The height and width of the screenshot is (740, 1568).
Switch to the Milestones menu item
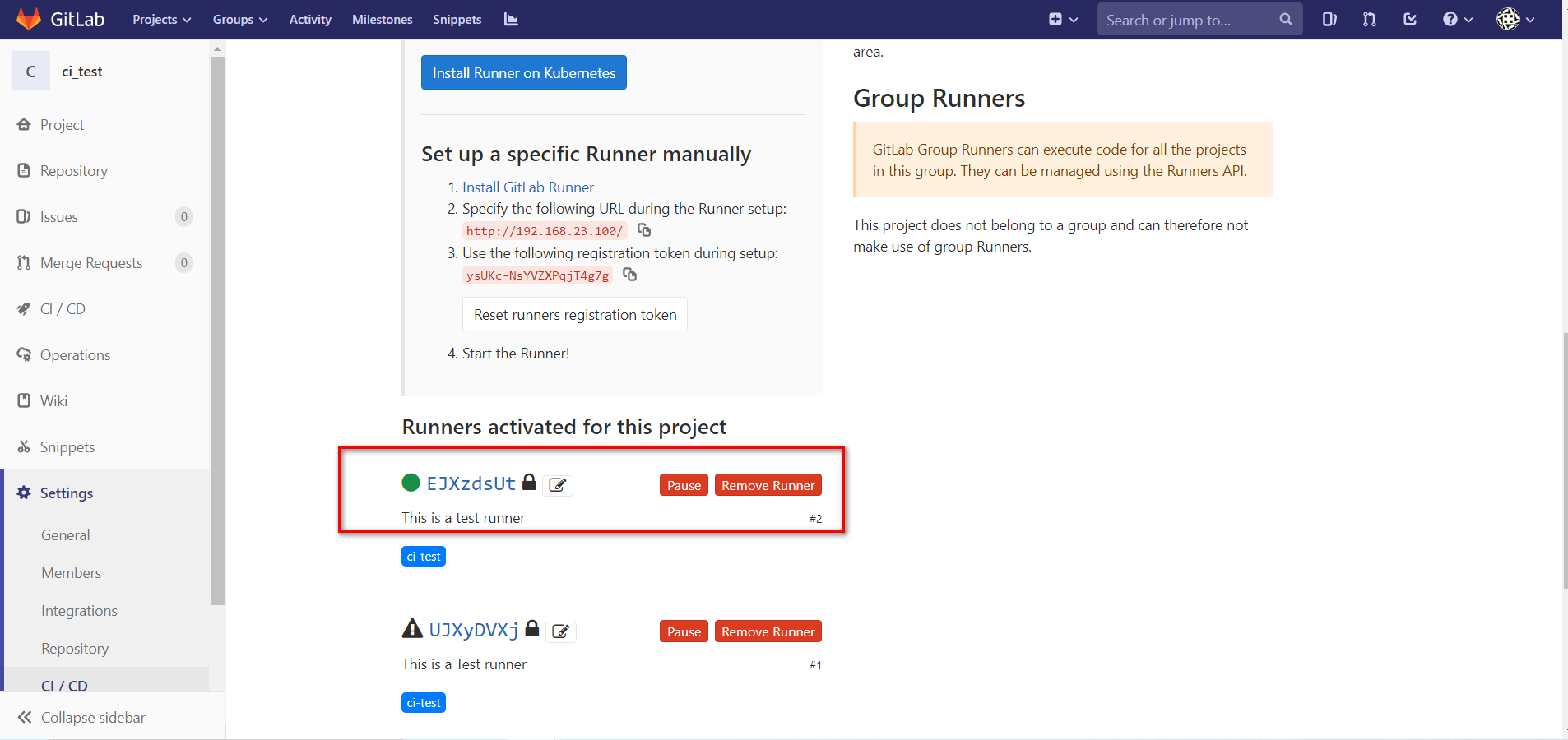[x=382, y=19]
